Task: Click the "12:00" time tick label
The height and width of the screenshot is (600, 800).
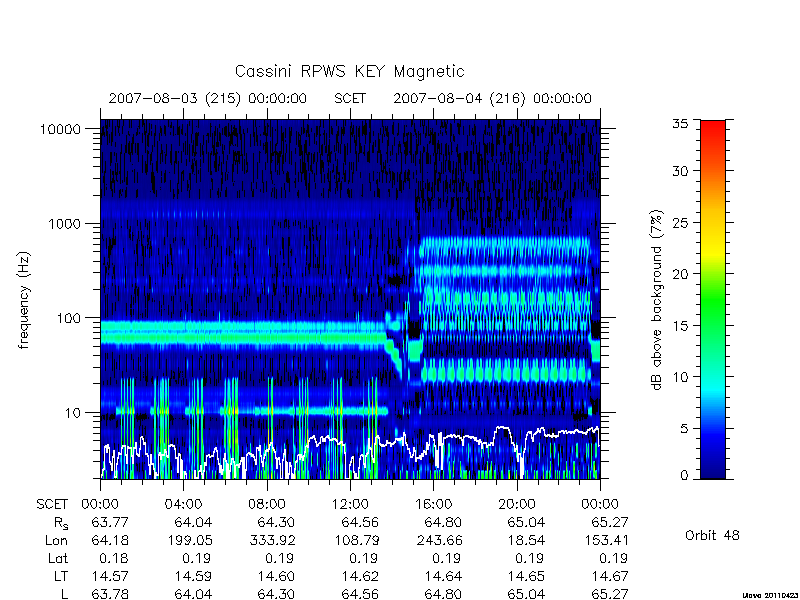Action: point(350,505)
